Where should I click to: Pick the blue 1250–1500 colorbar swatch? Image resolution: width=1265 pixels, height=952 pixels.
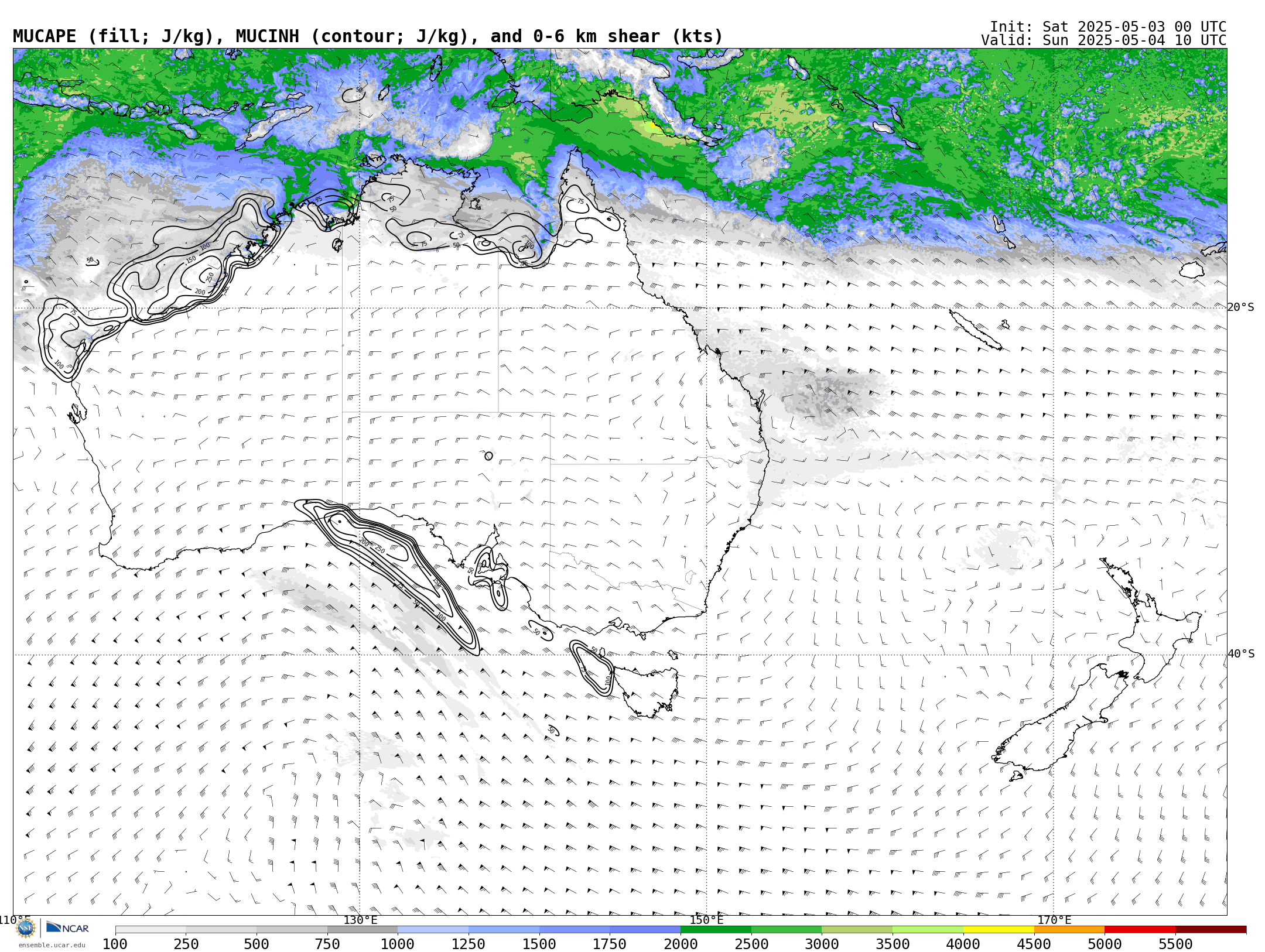click(x=504, y=930)
